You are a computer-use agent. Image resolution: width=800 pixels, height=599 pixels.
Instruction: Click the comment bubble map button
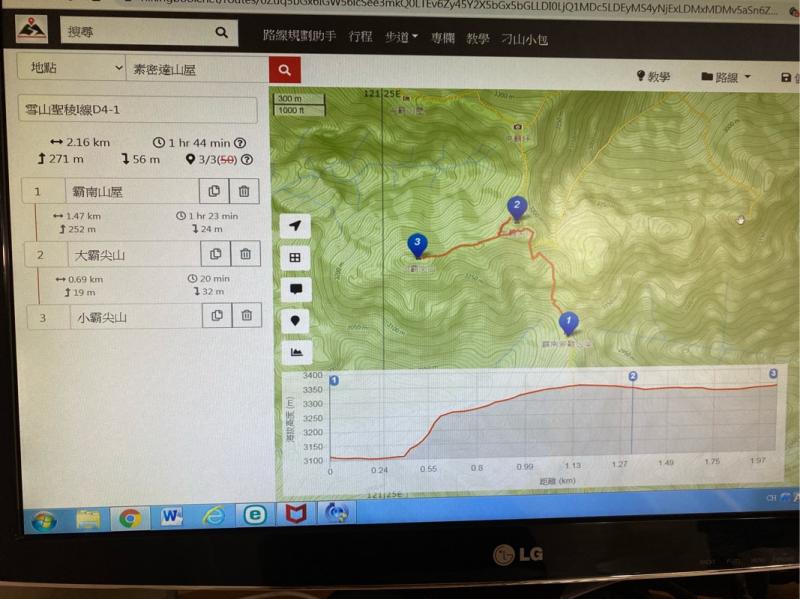[x=296, y=289]
